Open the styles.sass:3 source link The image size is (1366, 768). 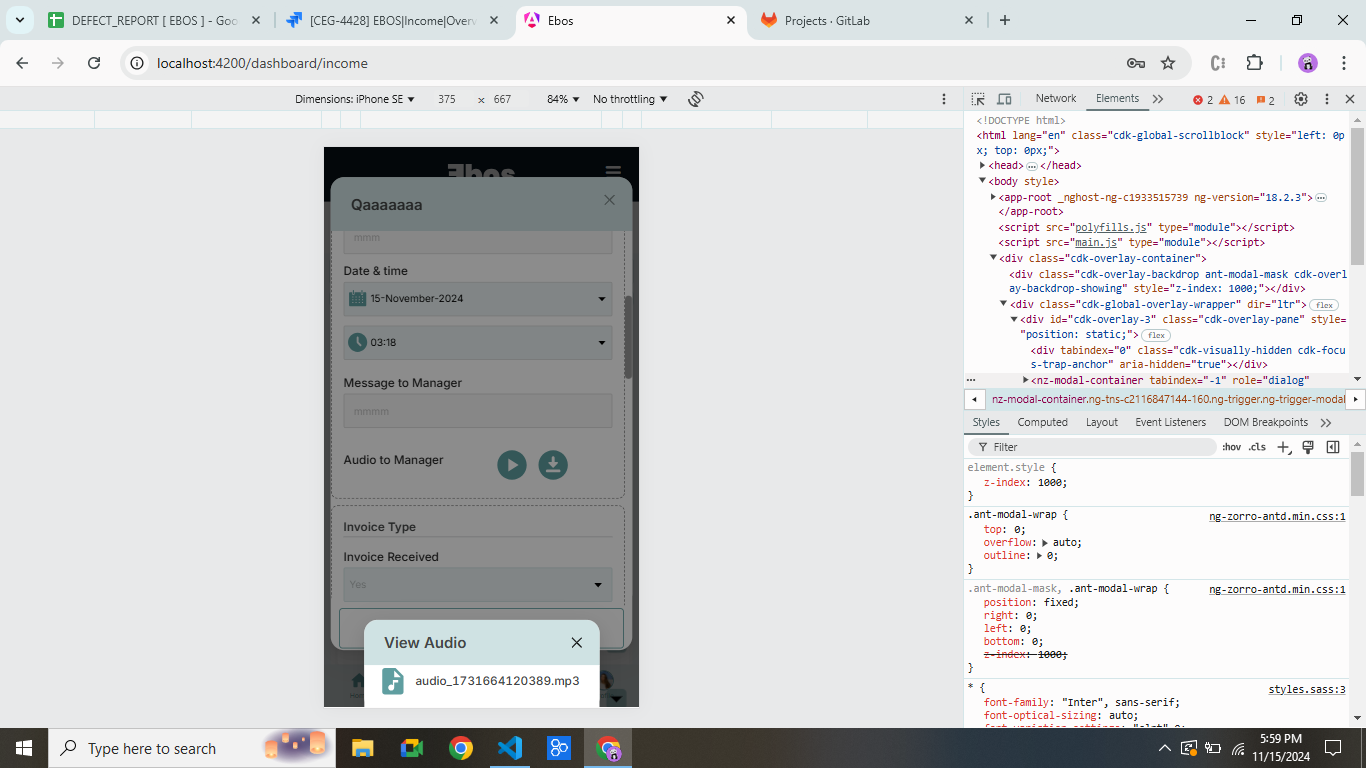(x=1307, y=689)
